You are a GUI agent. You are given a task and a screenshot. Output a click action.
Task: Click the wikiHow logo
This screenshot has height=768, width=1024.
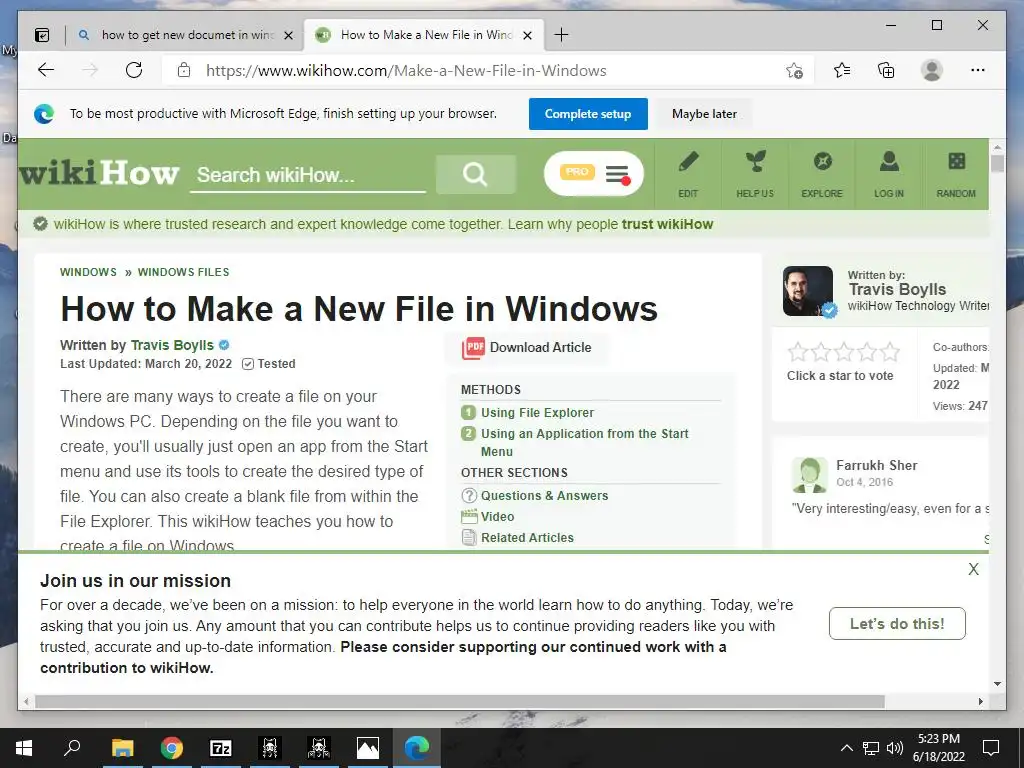tap(99, 174)
